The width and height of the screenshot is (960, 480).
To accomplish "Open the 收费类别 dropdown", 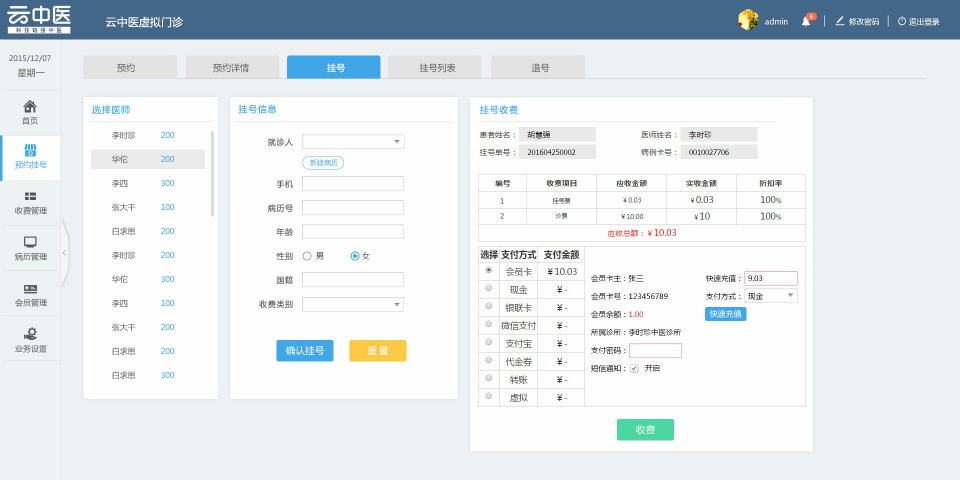I will (x=353, y=304).
